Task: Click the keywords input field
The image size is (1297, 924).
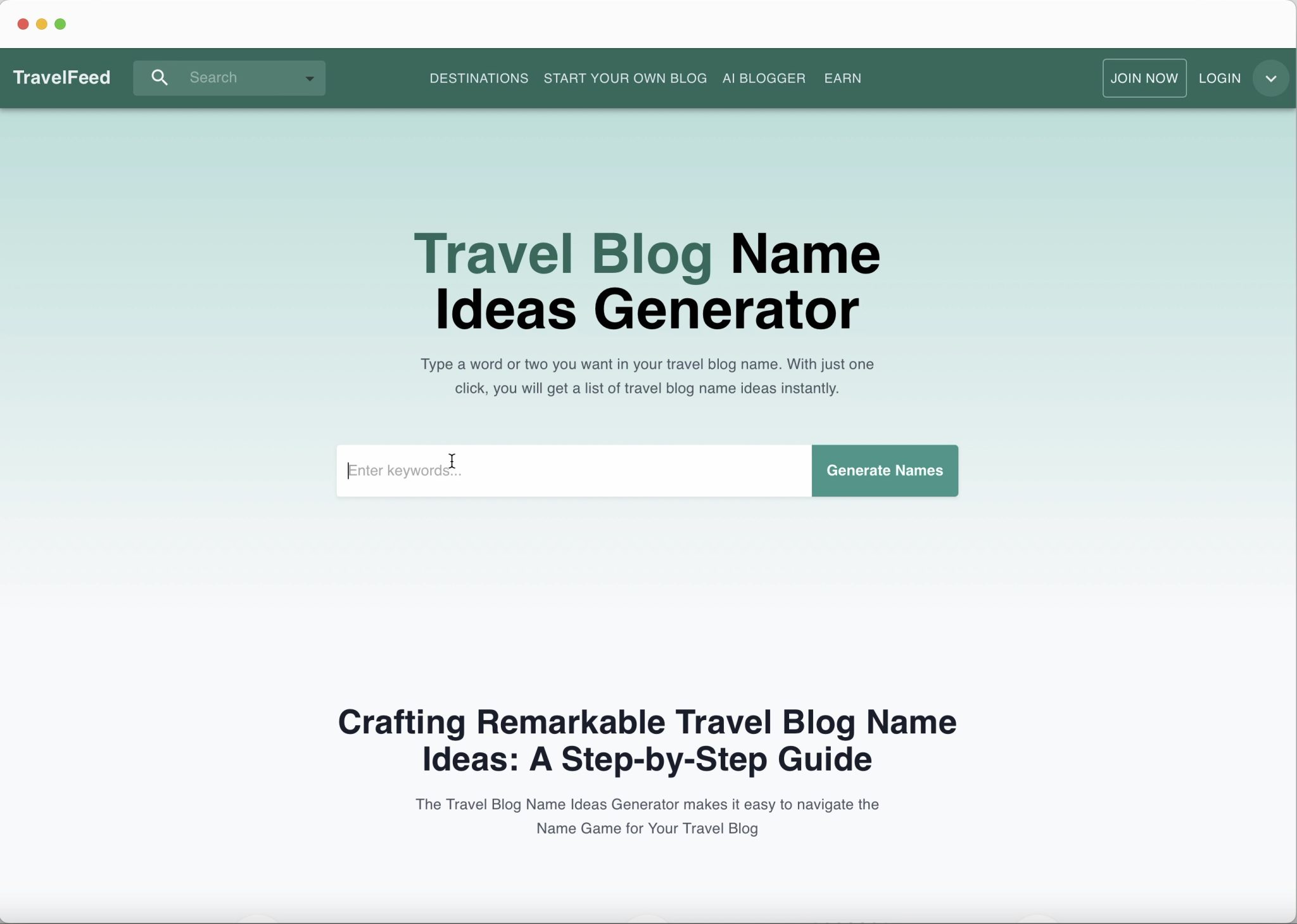Action: coord(573,470)
